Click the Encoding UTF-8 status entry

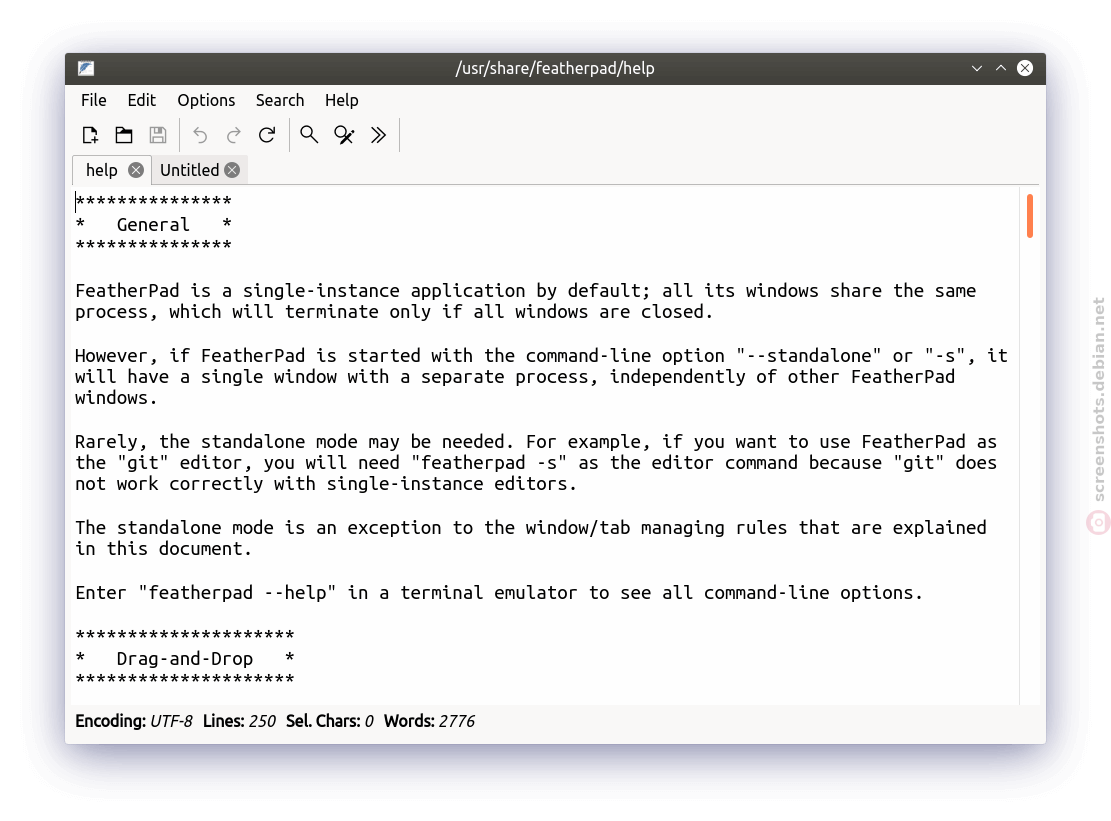[x=134, y=721]
